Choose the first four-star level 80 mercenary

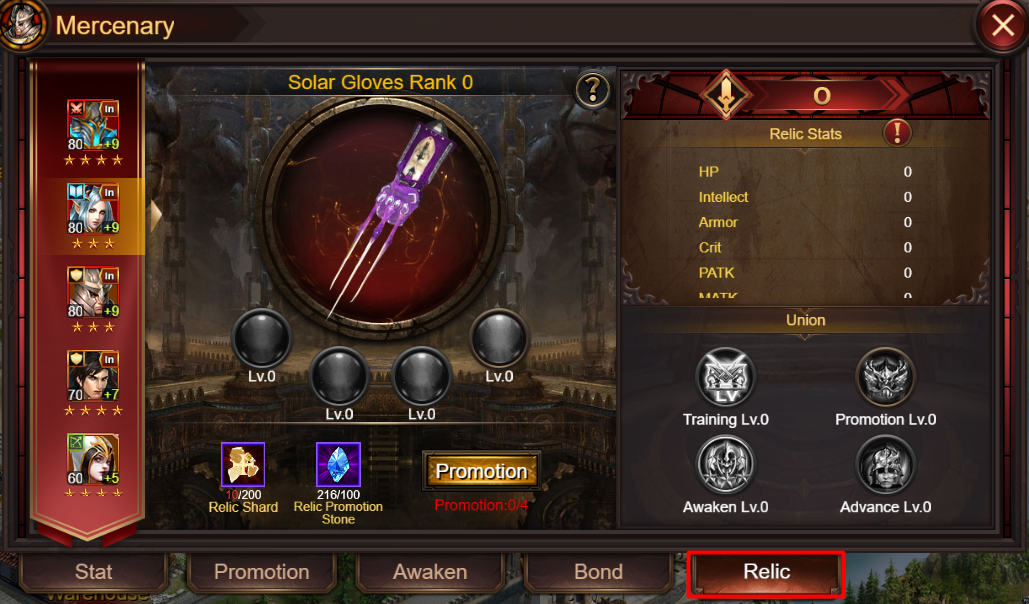pos(93,125)
